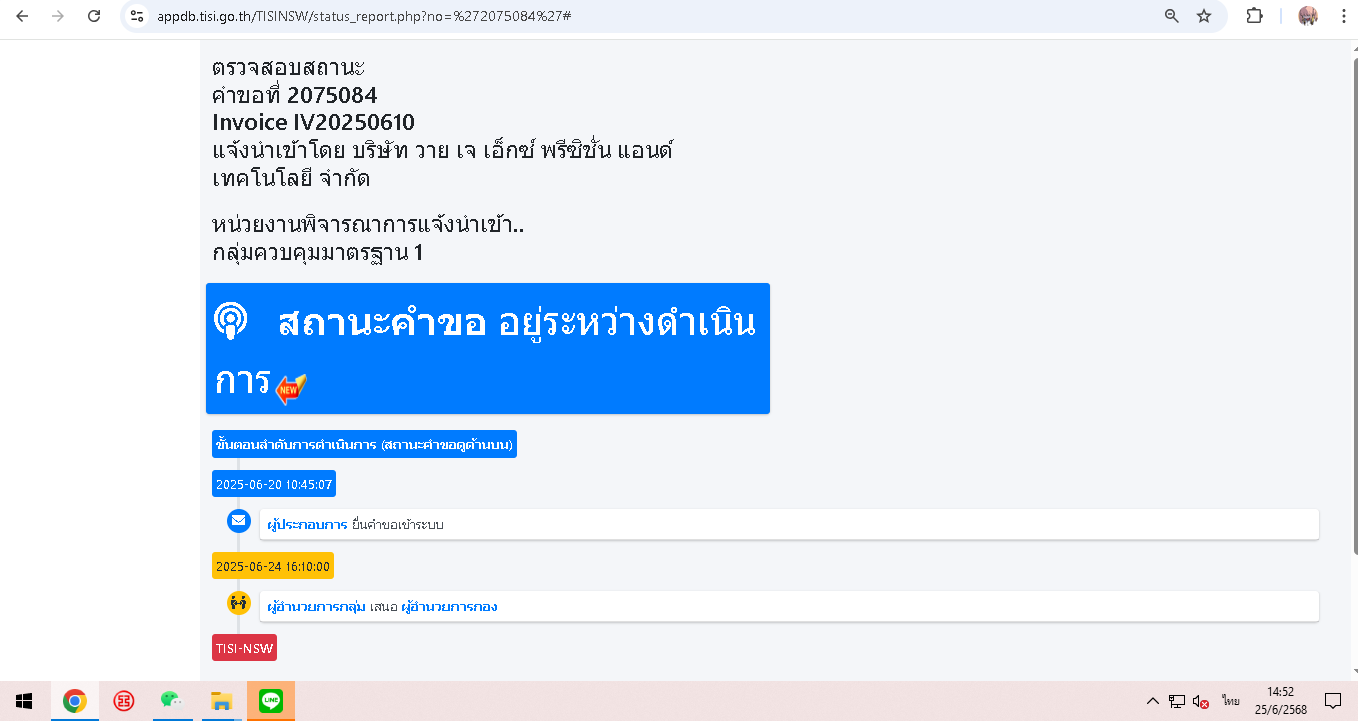The image size is (1358, 721).
Task: Click the NEW arrow badge icon
Action: point(291,389)
